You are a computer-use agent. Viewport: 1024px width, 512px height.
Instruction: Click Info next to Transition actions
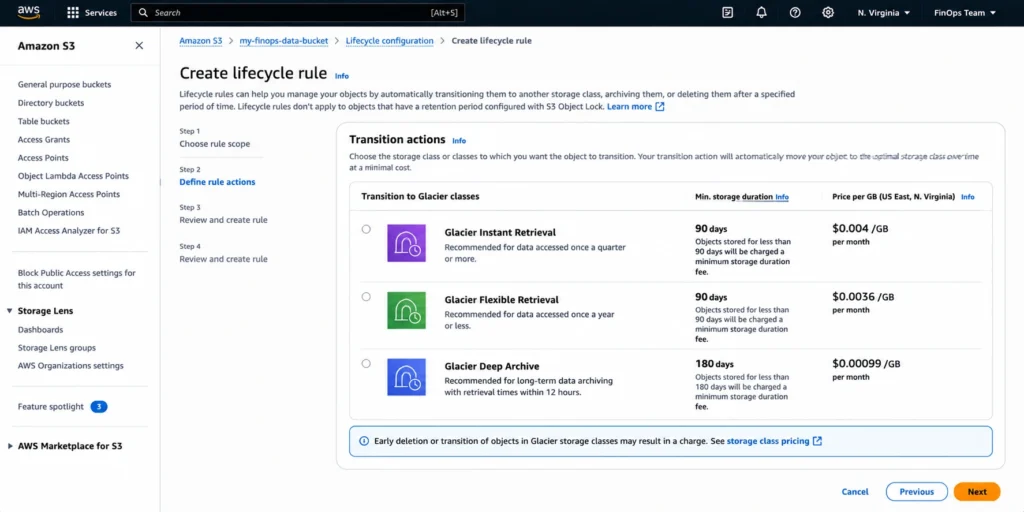pos(459,140)
